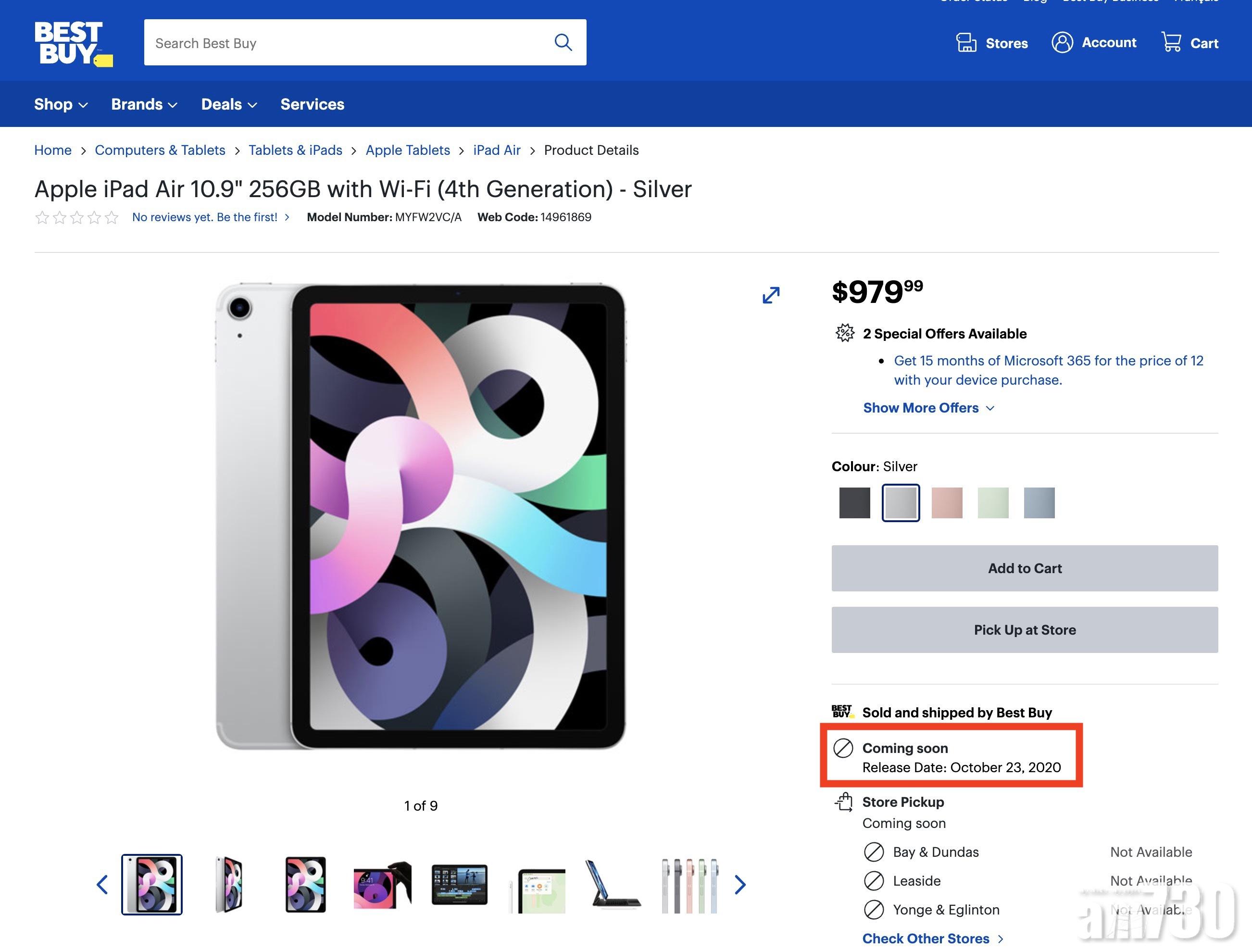Image resolution: width=1252 pixels, height=952 pixels.
Task: Go to next thumbnail set arrow
Action: tap(740, 885)
